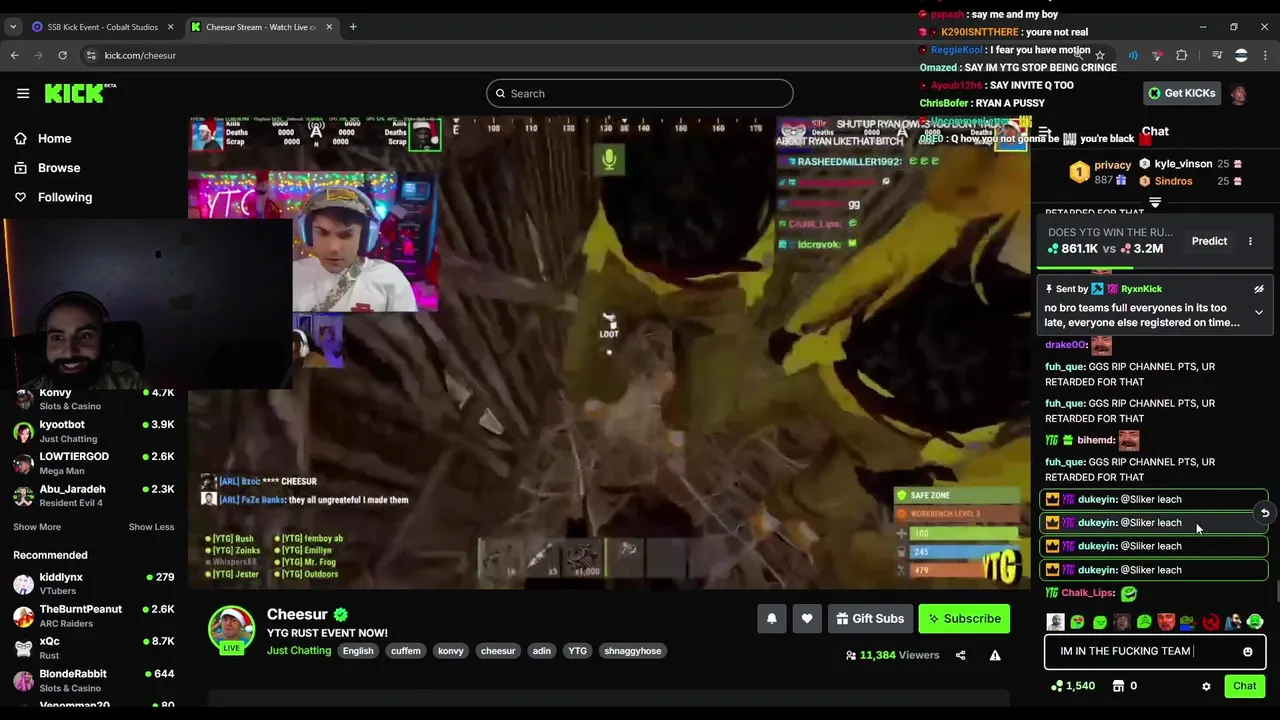This screenshot has height=720, width=1280.
Task: Click privacy top gifter entry
Action: (x=1101, y=172)
